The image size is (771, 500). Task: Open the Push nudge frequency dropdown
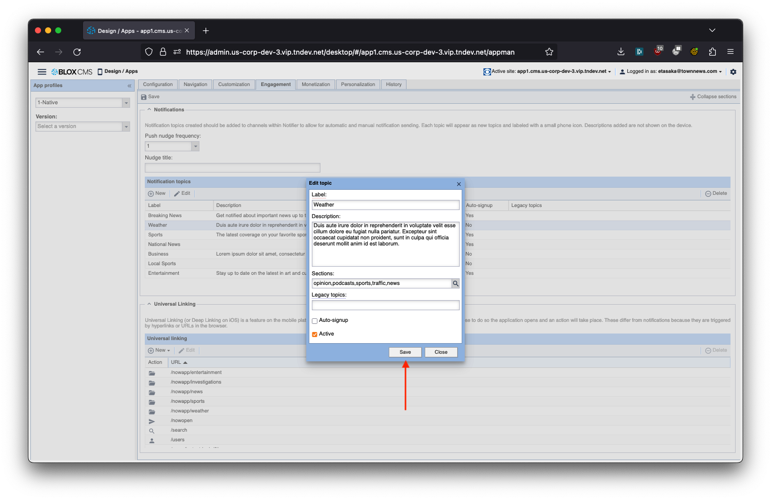tap(195, 146)
